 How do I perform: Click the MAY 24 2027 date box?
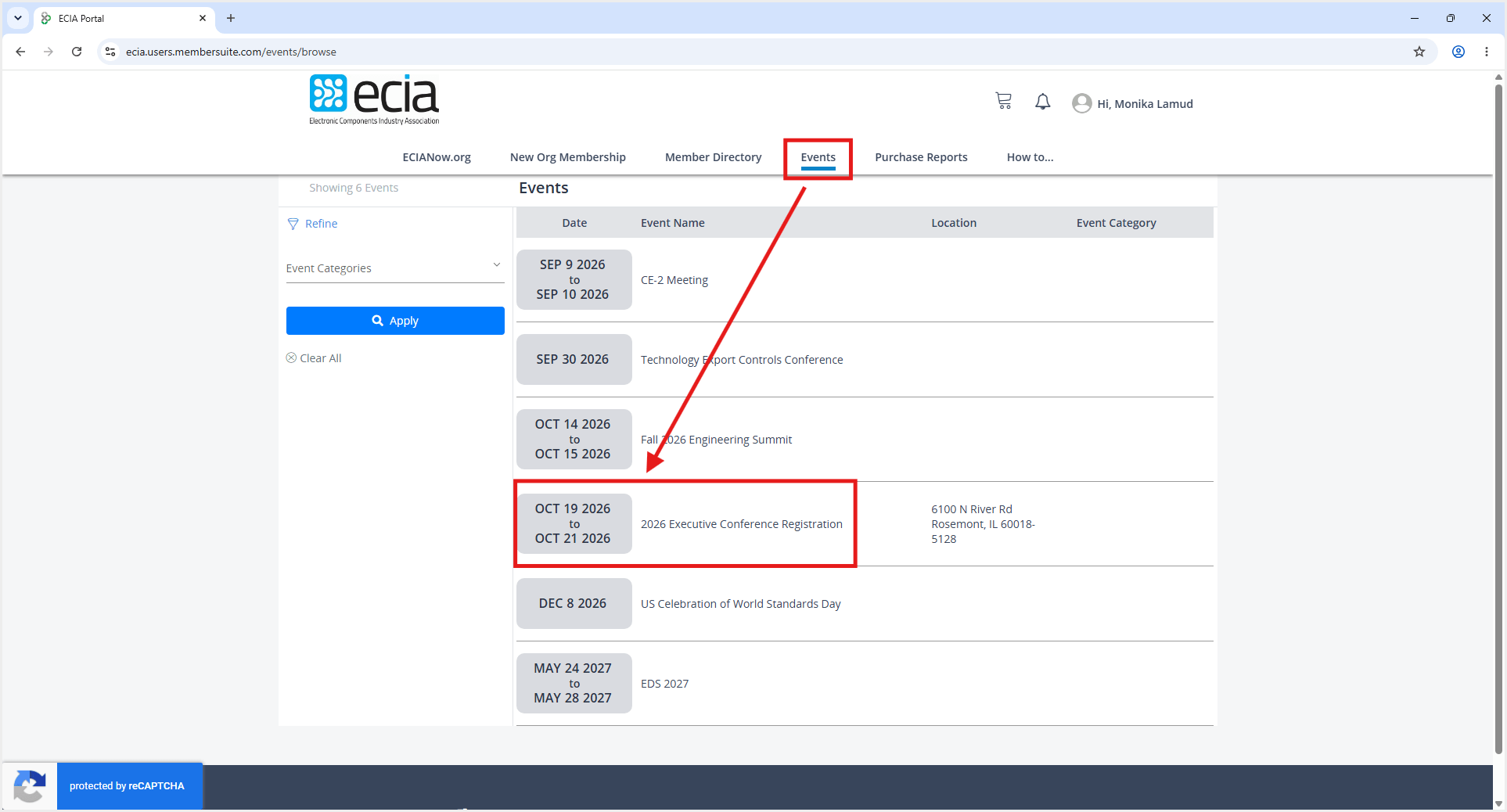click(x=574, y=683)
